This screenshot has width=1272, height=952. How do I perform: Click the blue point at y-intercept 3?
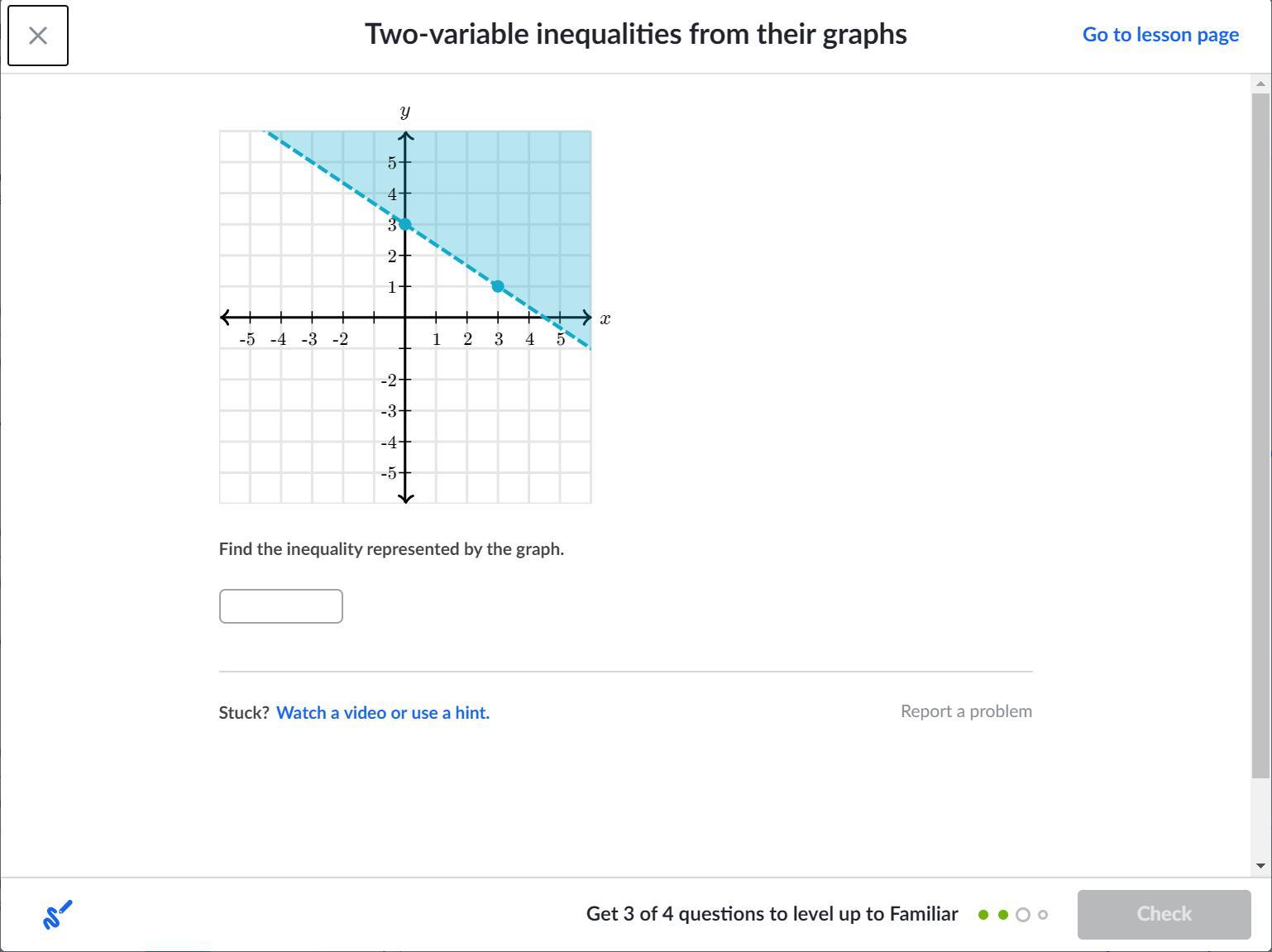point(405,224)
